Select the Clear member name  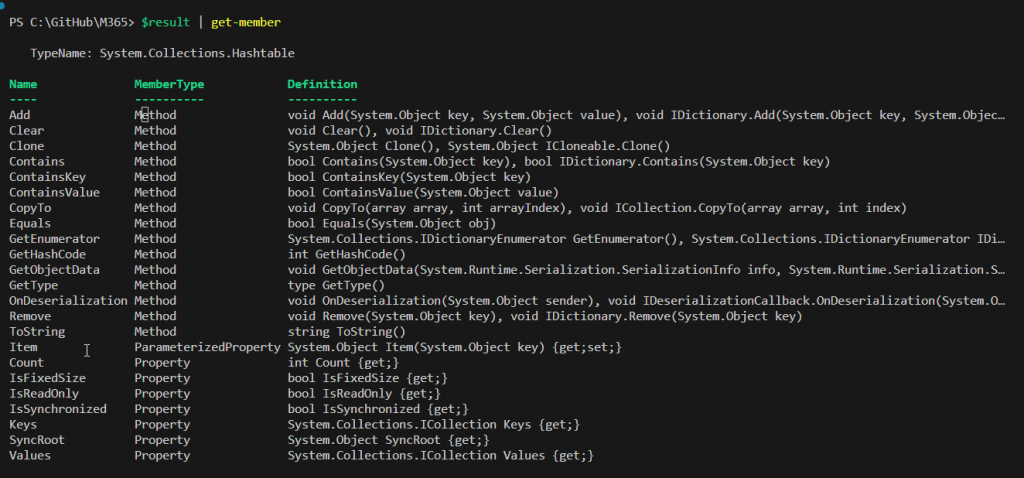tap(26, 131)
